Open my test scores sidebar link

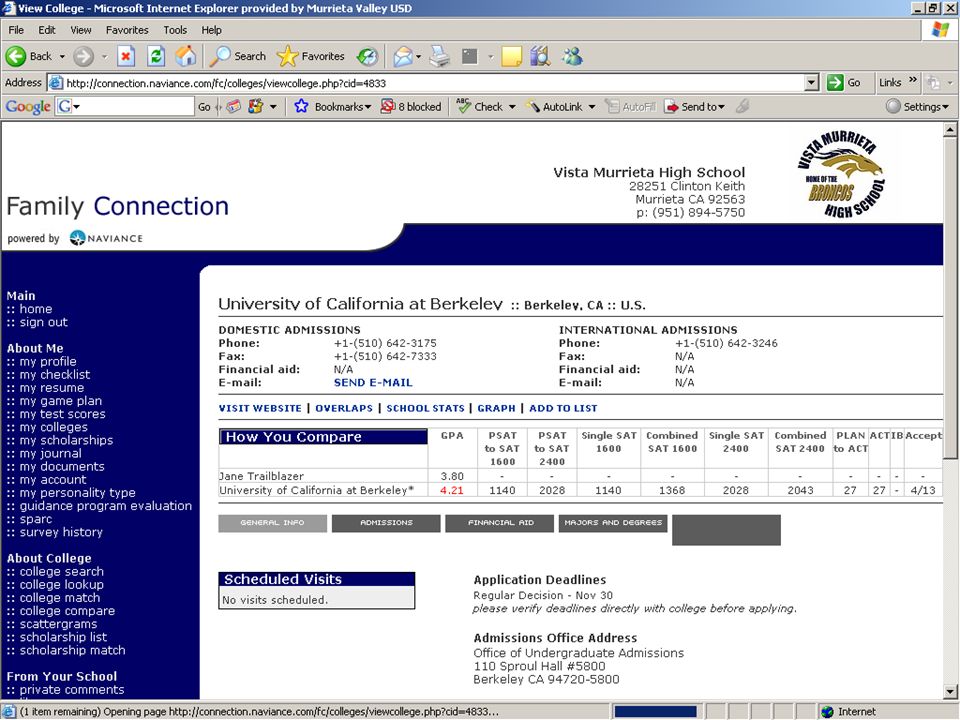tap(62, 414)
